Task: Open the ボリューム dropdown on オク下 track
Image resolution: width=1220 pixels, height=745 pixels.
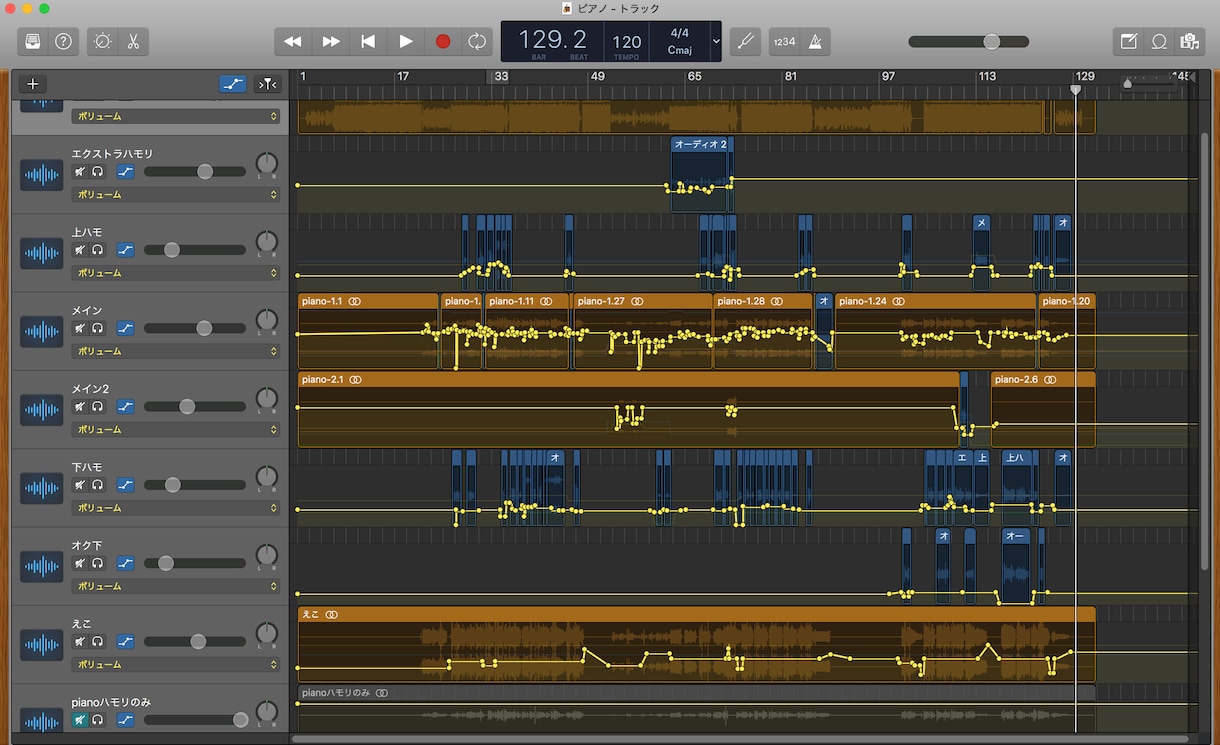Action: pos(175,586)
